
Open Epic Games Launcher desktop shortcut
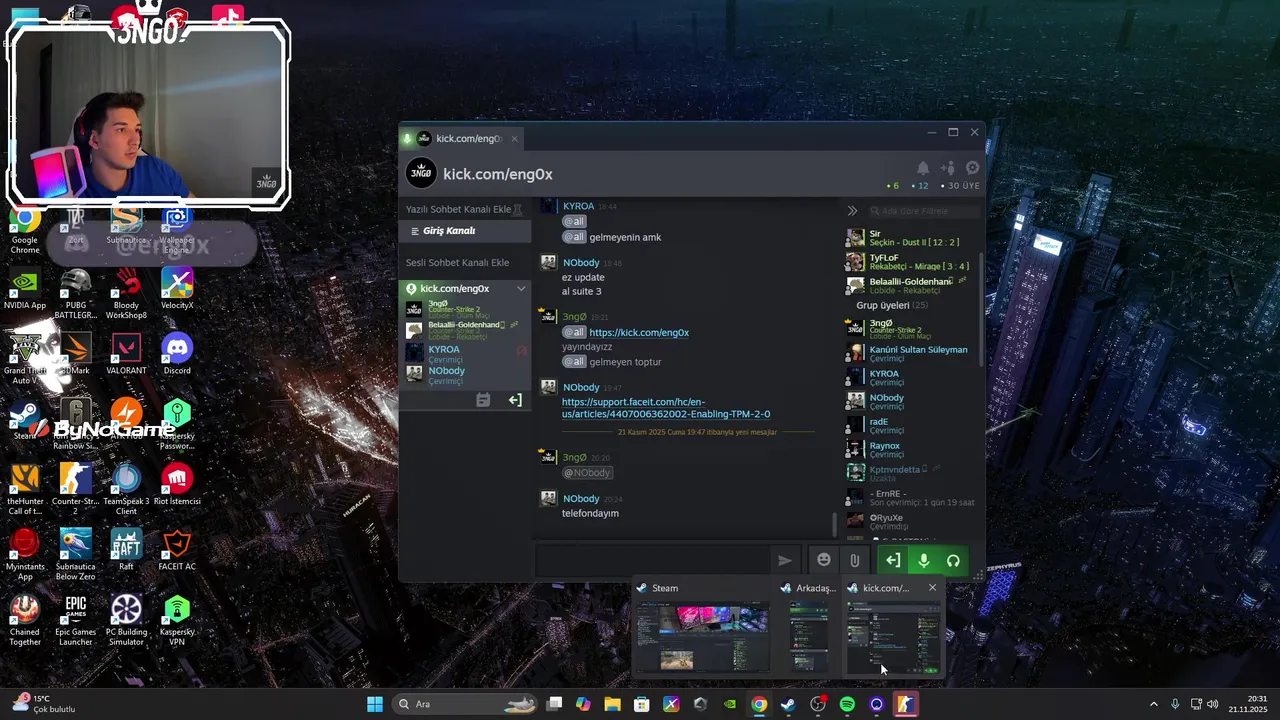click(76, 621)
